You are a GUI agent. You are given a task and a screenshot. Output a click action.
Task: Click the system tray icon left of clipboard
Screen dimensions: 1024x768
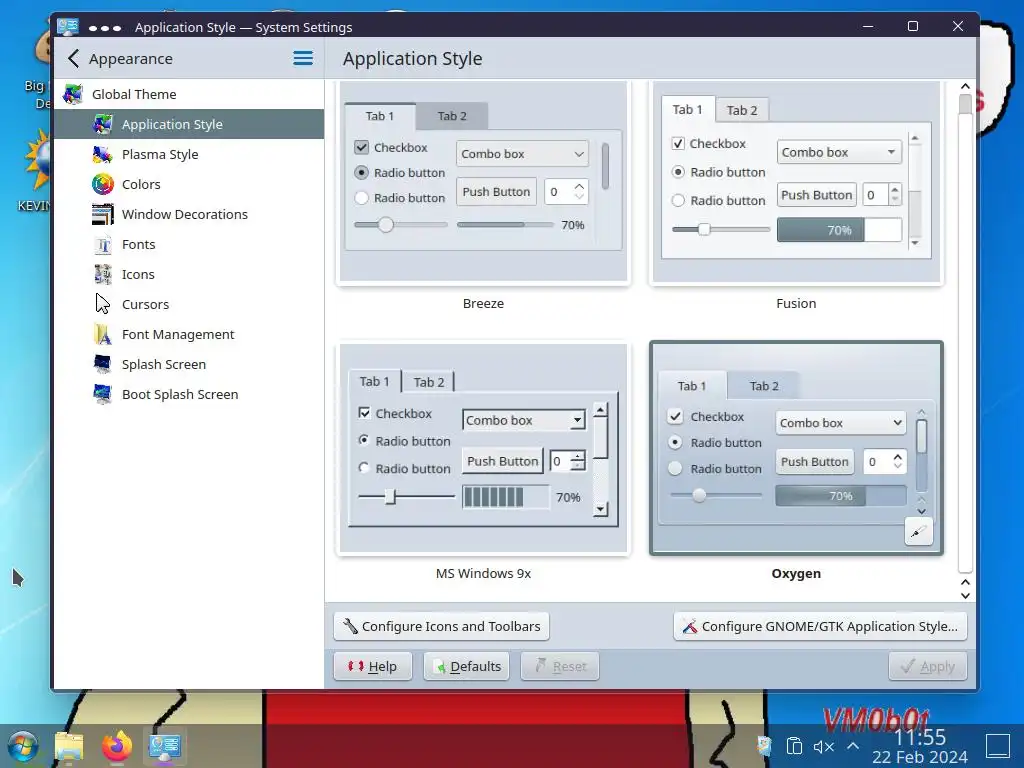(x=764, y=746)
